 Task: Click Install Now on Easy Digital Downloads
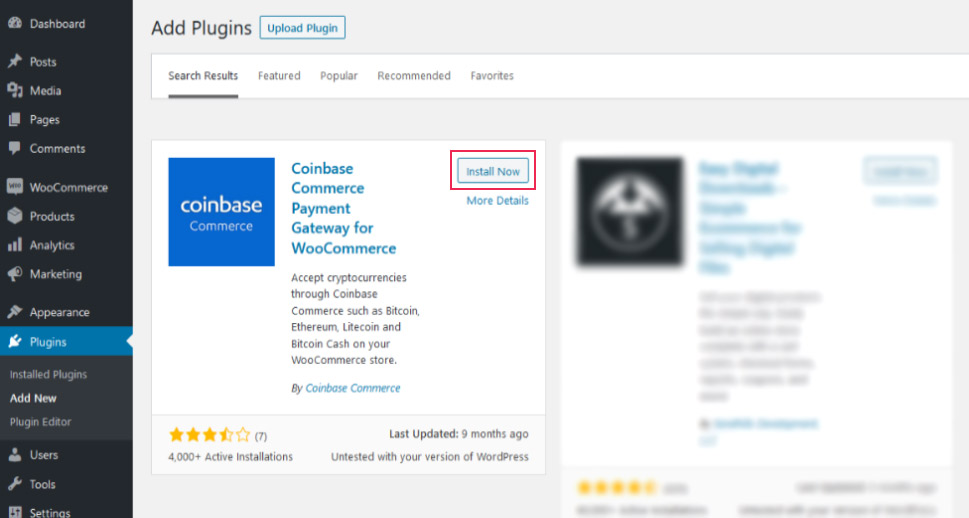pos(900,171)
